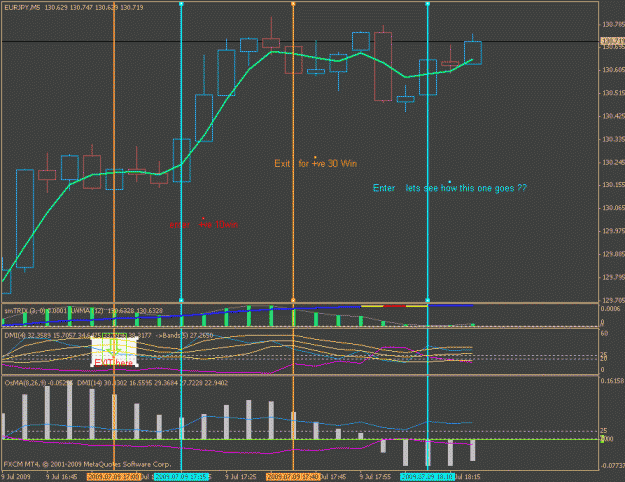Click the 129.885 price scale value
The height and width of the screenshot is (482, 625).
point(613,254)
